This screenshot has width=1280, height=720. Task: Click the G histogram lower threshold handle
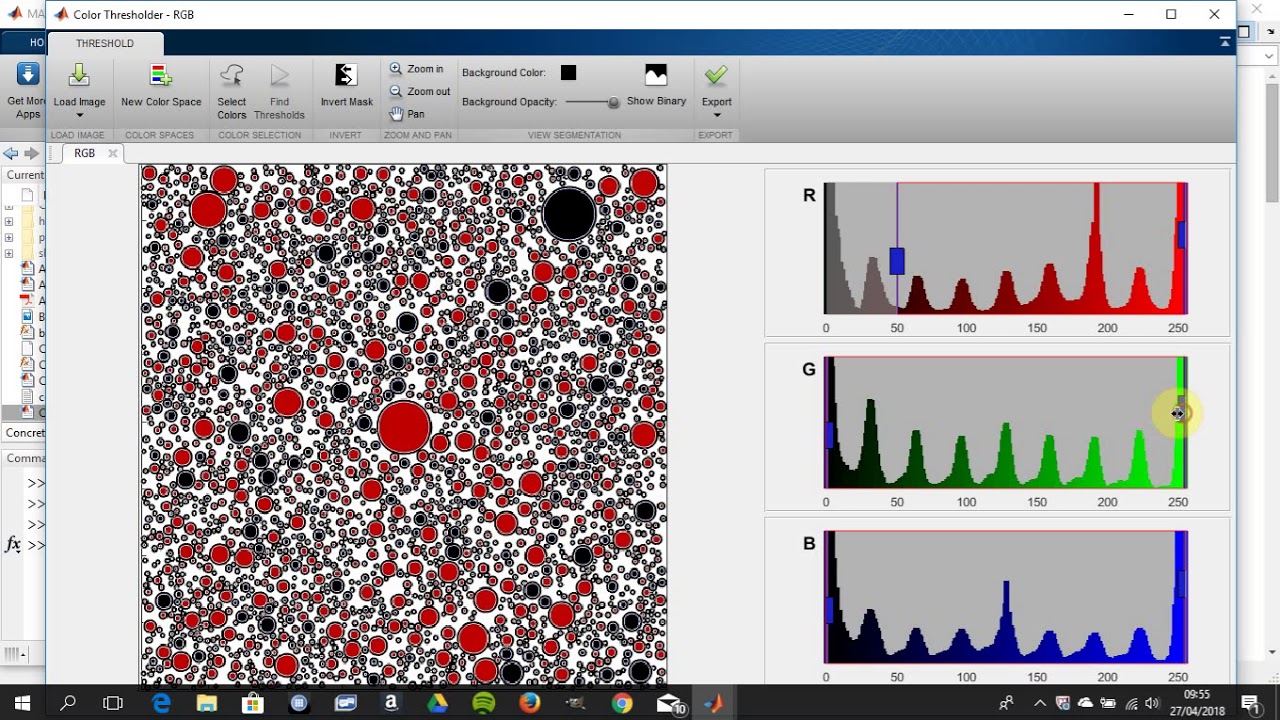829,435
